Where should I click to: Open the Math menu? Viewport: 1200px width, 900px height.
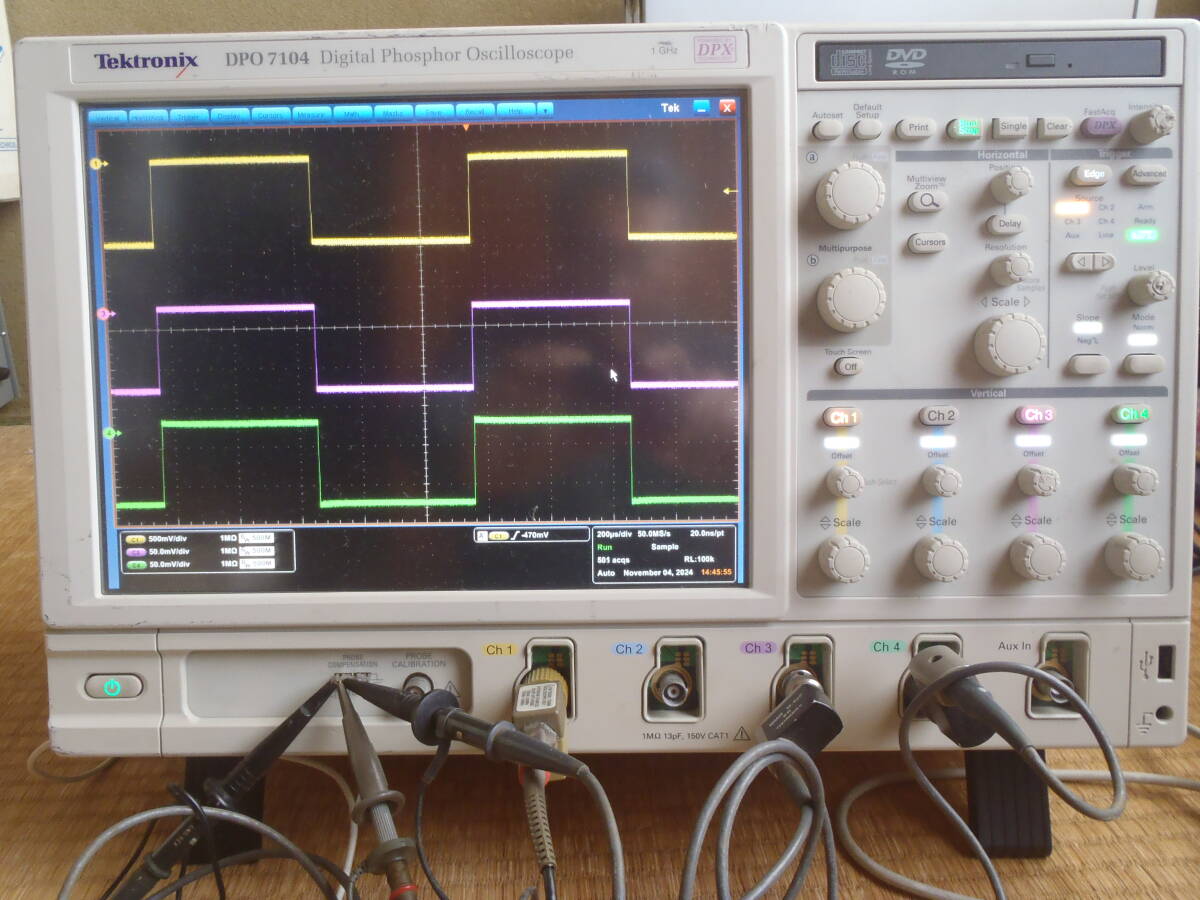click(x=353, y=113)
